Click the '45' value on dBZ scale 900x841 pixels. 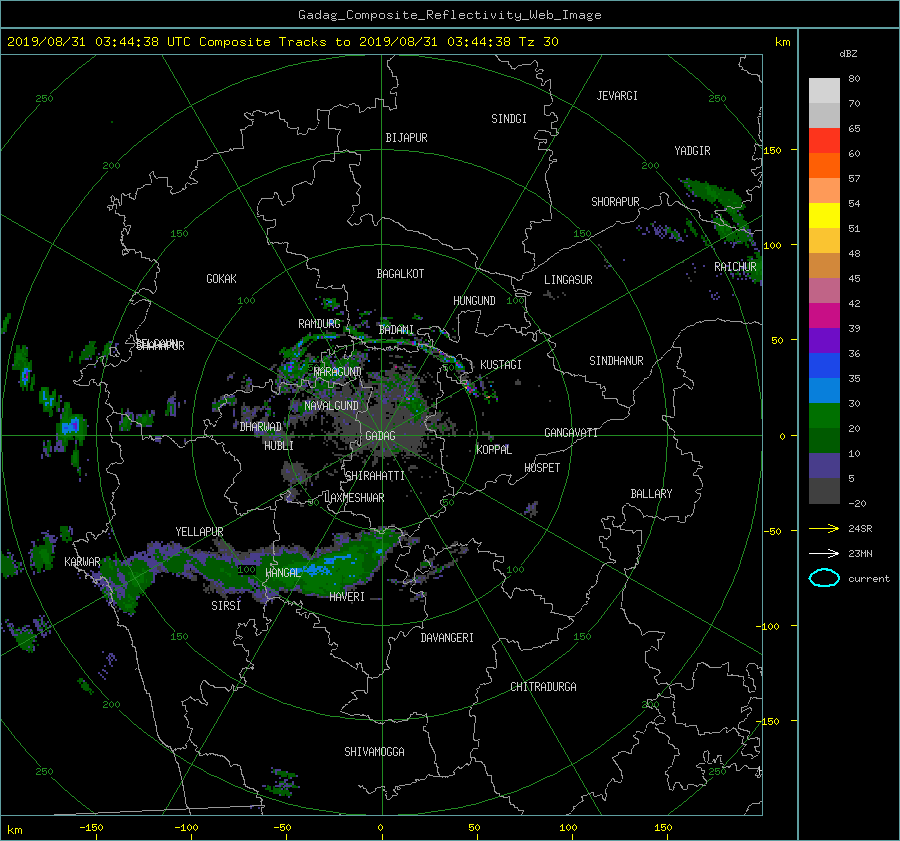854,278
